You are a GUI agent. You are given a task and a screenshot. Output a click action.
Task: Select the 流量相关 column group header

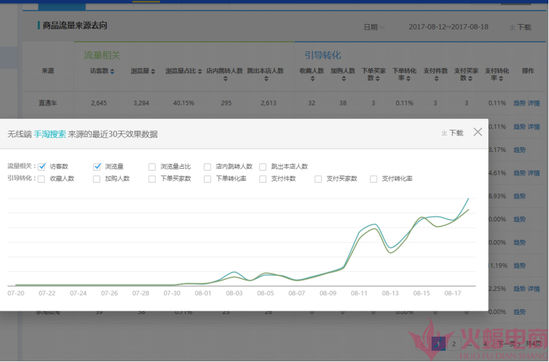coord(102,55)
